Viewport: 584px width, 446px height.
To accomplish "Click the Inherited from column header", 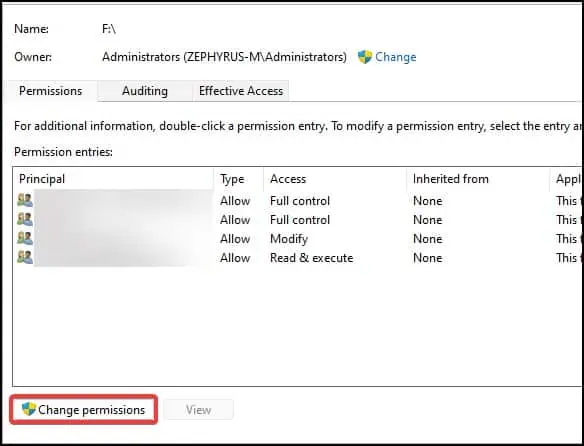I will 478,179.
